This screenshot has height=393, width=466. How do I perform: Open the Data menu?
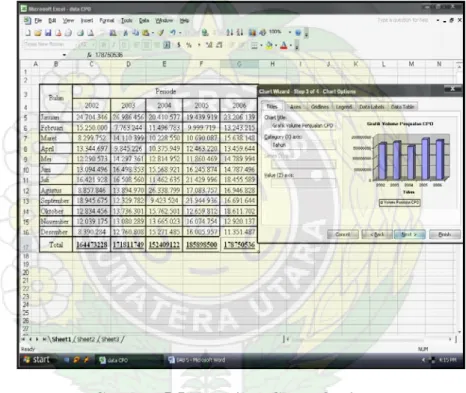tap(144, 21)
